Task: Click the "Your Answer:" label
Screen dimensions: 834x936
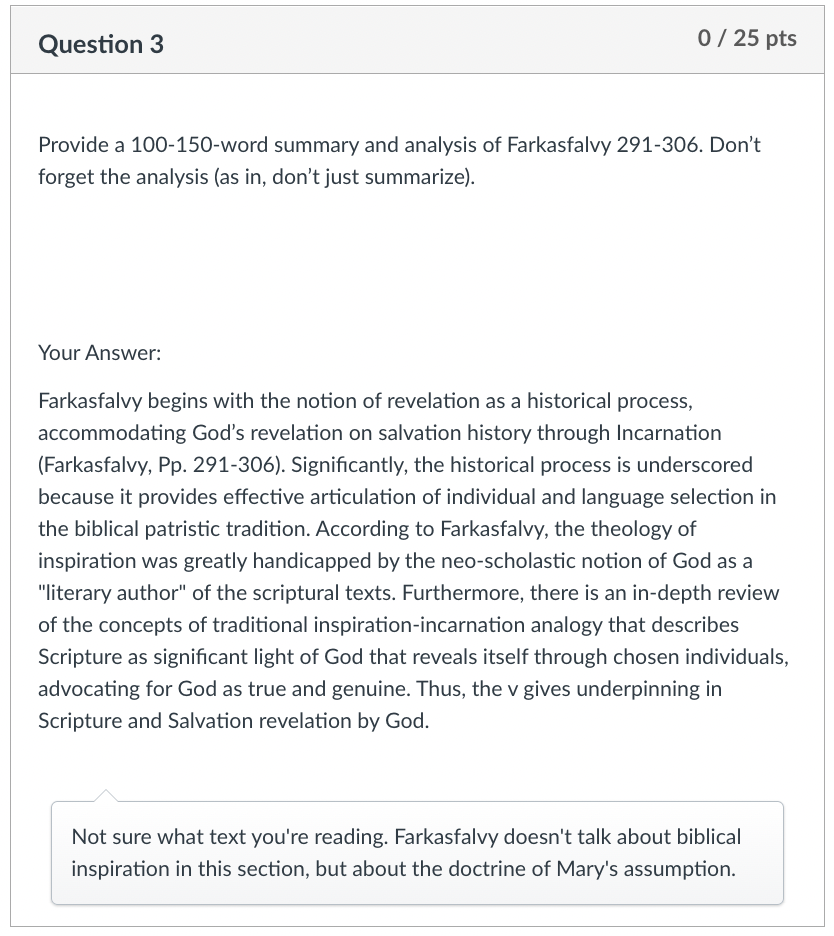Action: [100, 353]
